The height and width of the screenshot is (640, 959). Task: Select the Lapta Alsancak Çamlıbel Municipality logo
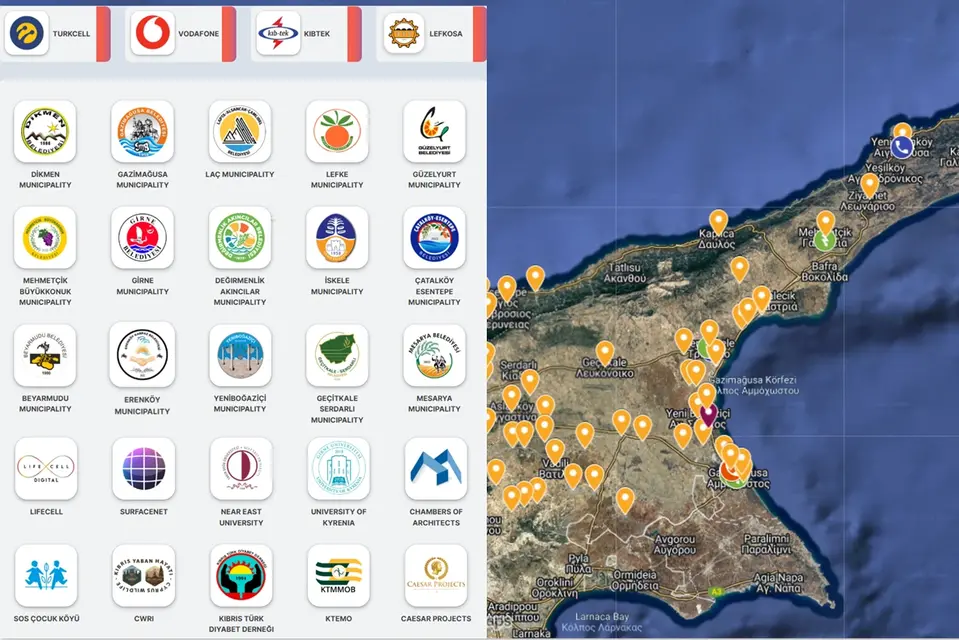(240, 132)
